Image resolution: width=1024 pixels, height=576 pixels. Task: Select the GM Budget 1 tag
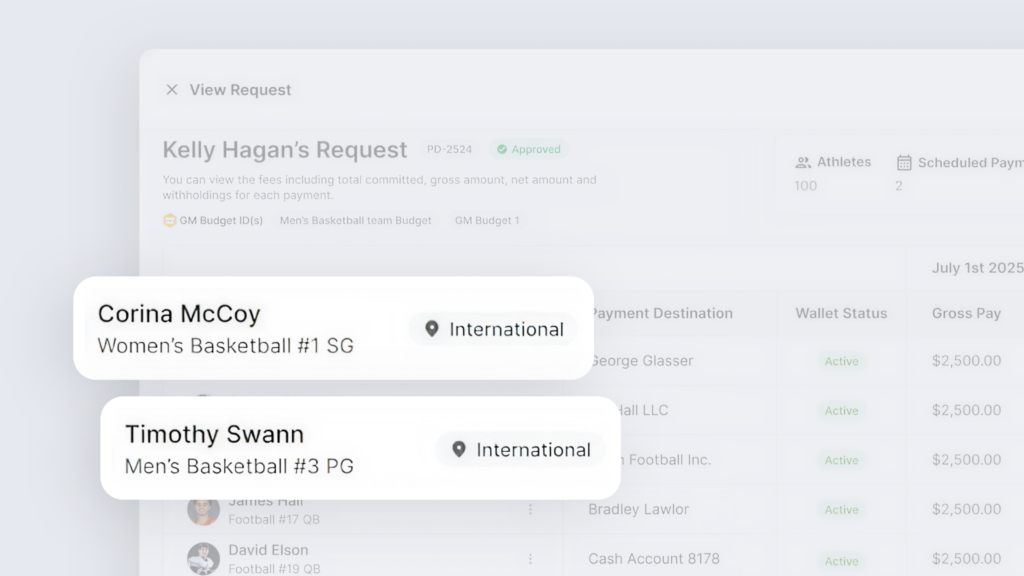click(x=487, y=220)
